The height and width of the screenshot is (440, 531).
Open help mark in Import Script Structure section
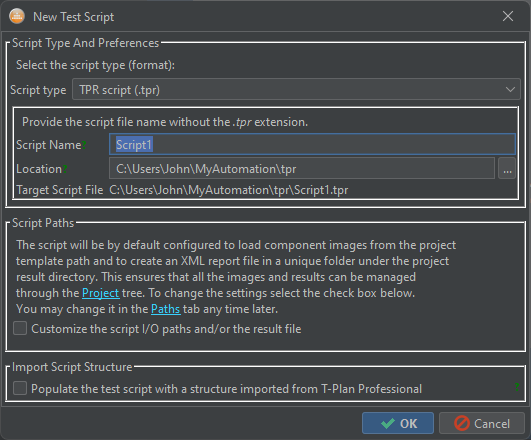(517, 387)
